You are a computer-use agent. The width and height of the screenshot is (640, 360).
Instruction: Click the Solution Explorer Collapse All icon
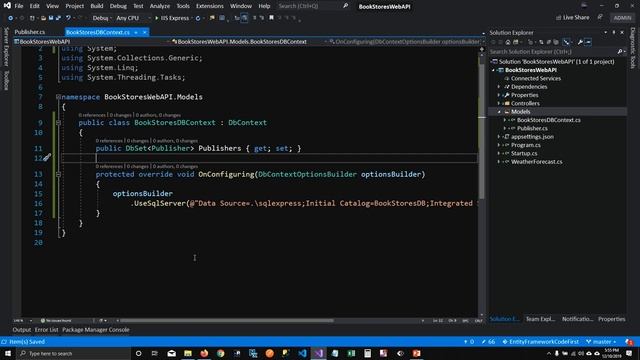pyautogui.click(x=549, y=42)
